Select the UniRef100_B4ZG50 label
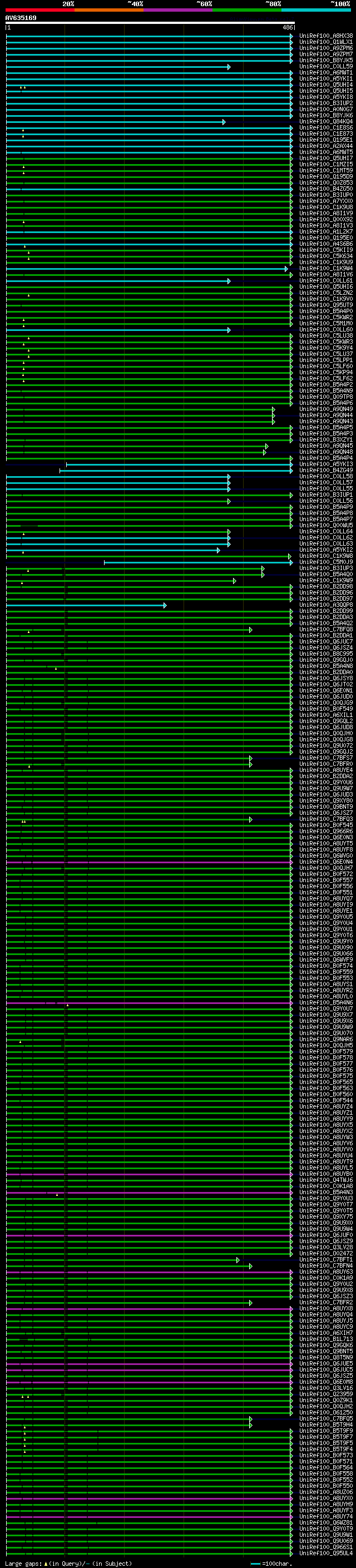The width and height of the screenshot is (356, 1568). pos(326,189)
